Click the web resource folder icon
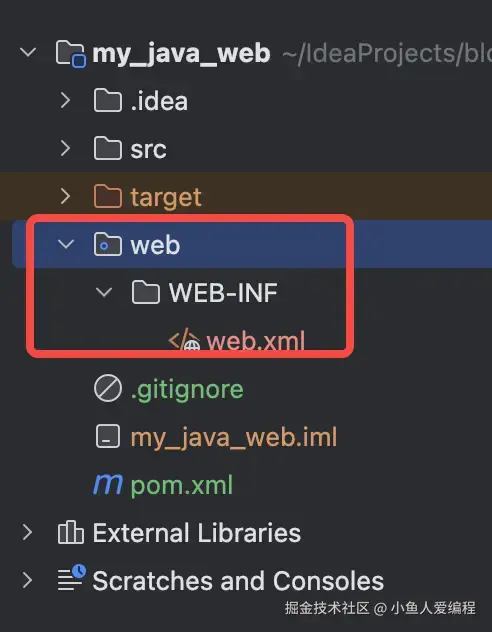Screen dimensions: 492x632 [108, 244]
